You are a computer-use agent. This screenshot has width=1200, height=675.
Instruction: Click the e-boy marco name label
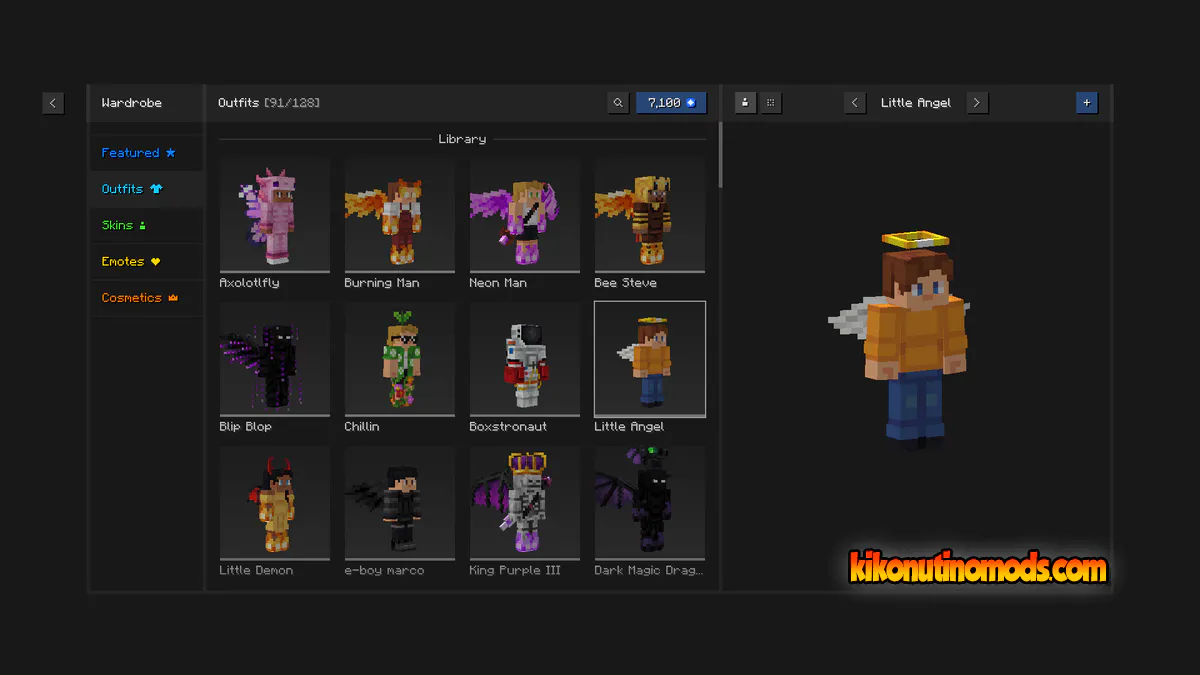coord(384,571)
